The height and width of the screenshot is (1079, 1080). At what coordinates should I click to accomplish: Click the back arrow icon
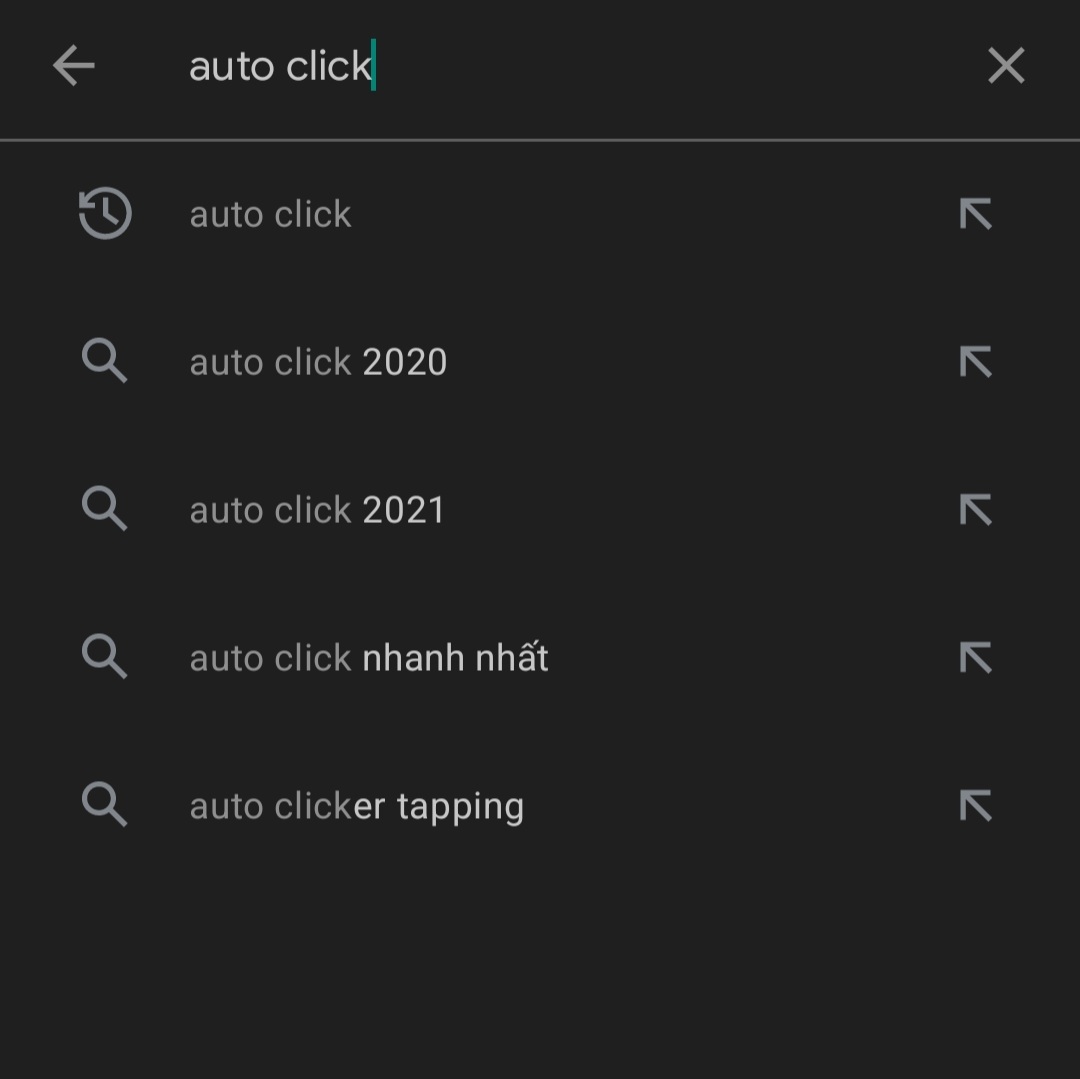(x=73, y=65)
